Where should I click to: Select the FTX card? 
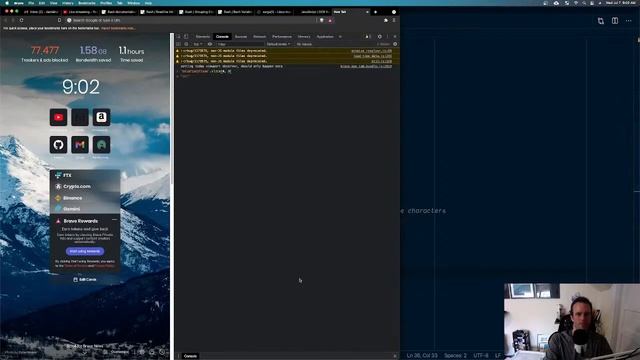point(85,175)
